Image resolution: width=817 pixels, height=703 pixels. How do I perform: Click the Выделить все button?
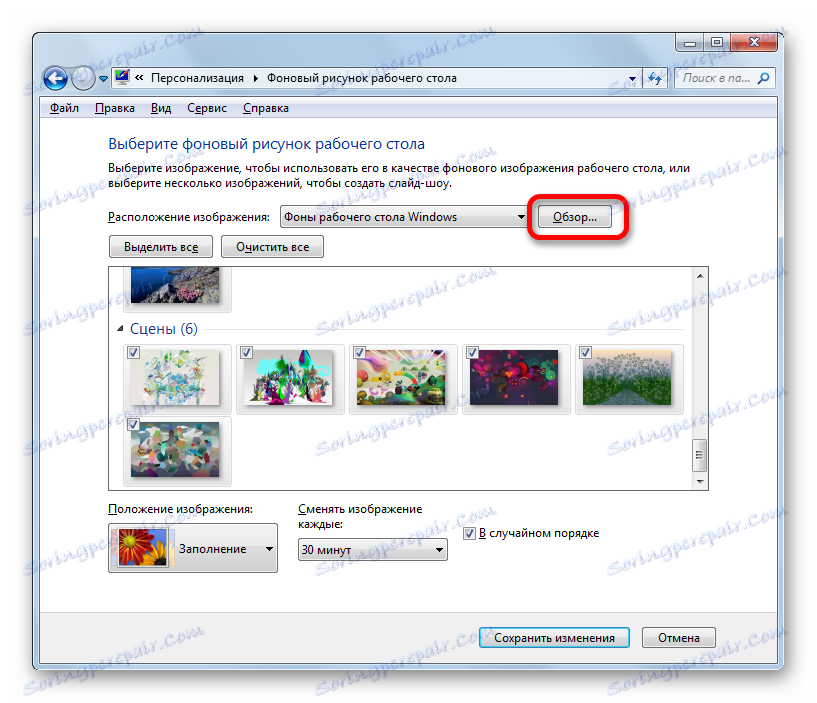161,246
